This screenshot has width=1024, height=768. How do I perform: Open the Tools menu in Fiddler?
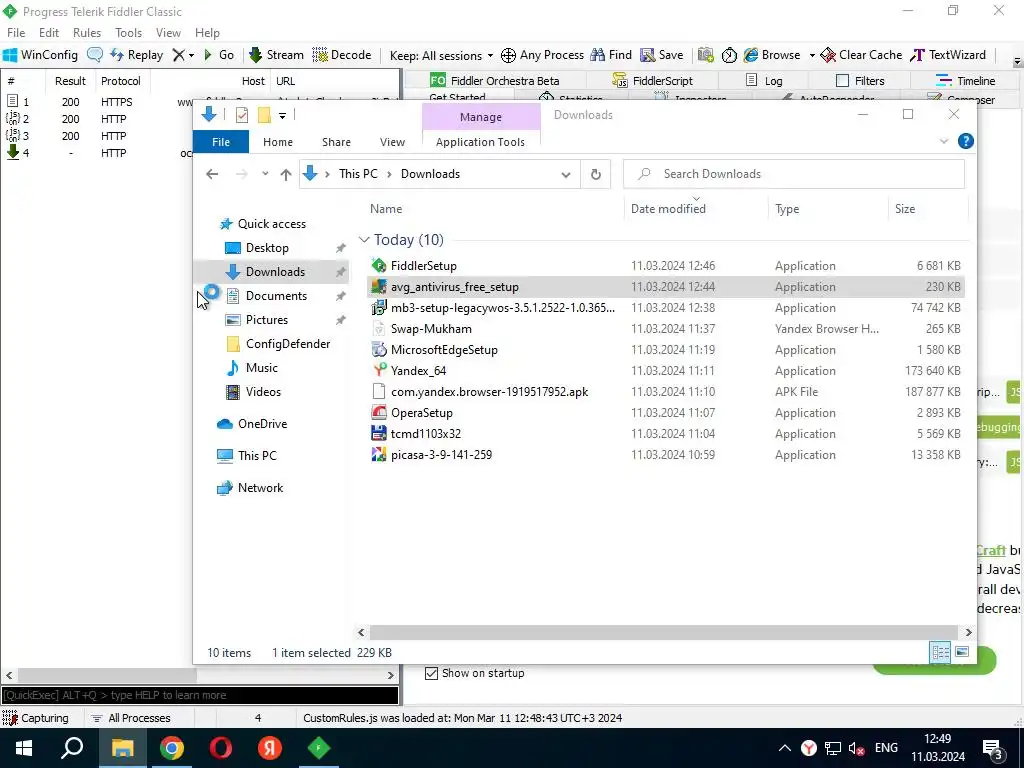tap(128, 33)
